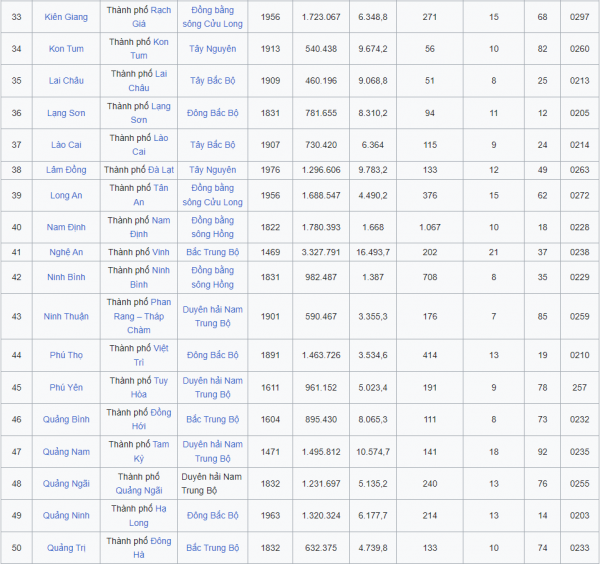
Task: Select area value 6.364
Action: (x=373, y=145)
